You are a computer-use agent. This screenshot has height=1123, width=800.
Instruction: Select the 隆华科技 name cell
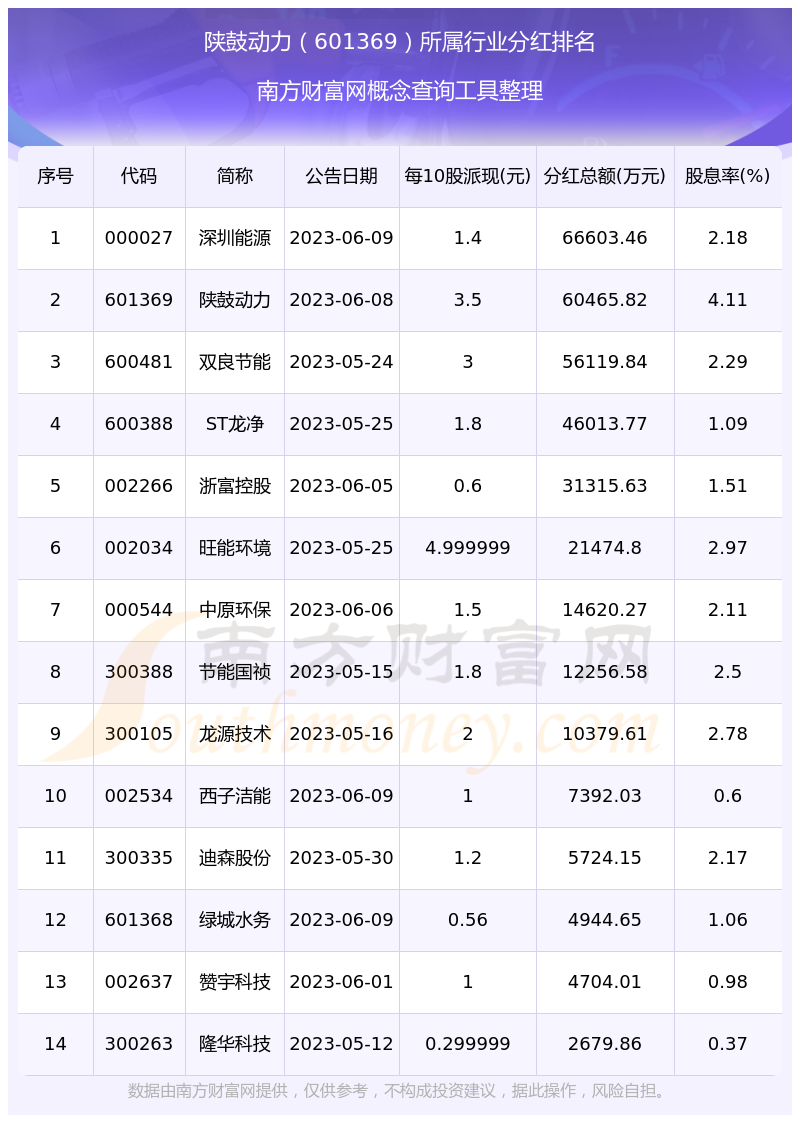click(x=235, y=1044)
